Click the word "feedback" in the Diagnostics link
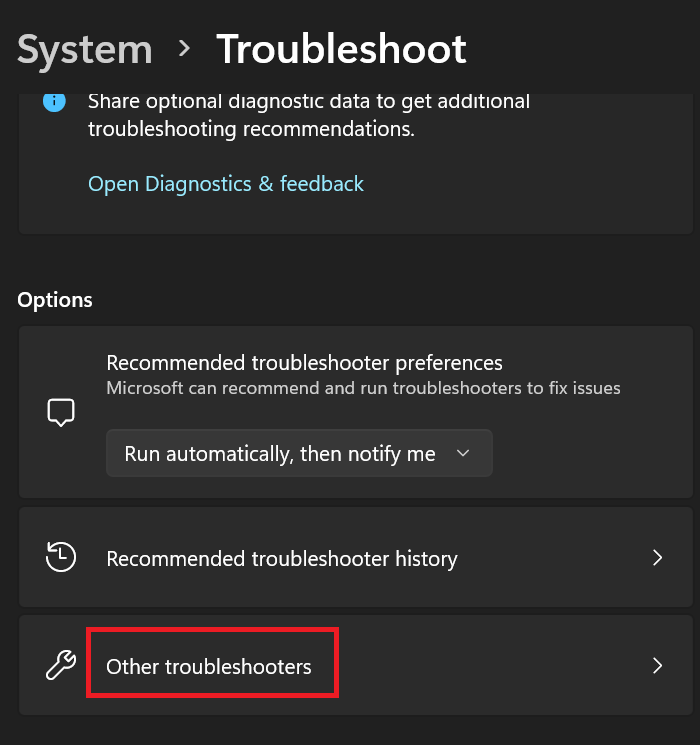700x745 pixels. pyautogui.click(x=322, y=184)
